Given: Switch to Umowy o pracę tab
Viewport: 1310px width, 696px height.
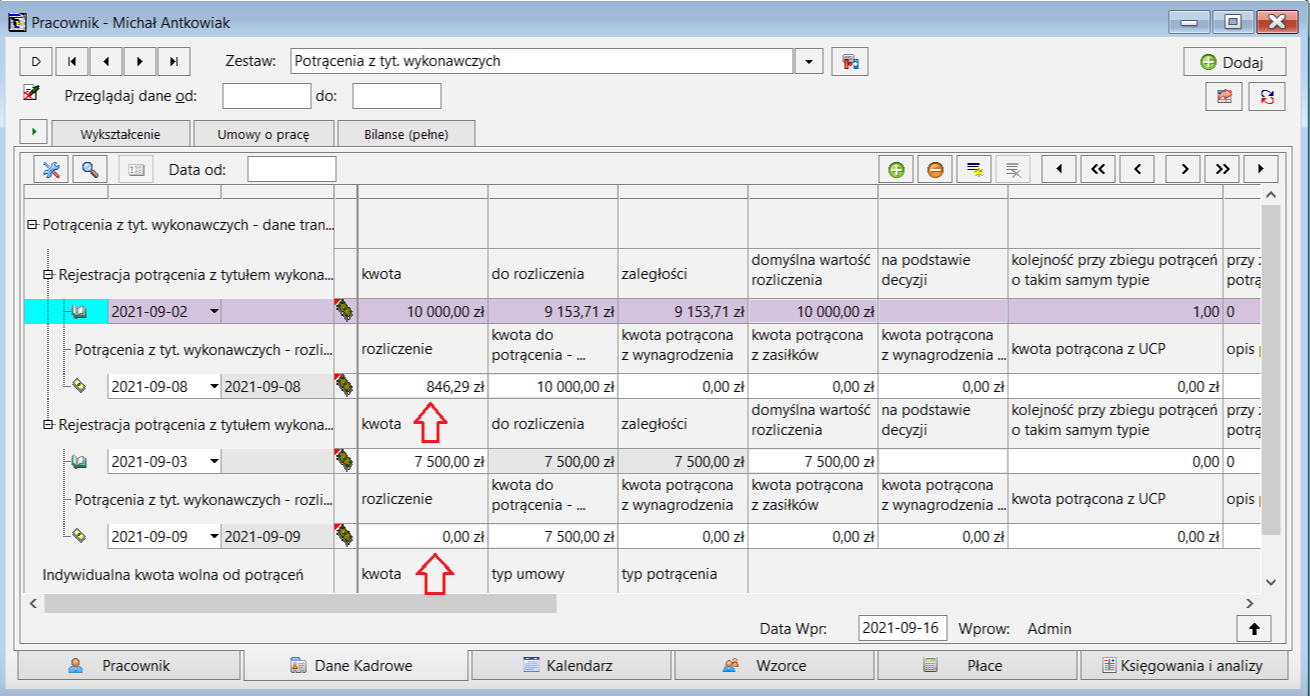Looking at the screenshot, I should point(263,134).
